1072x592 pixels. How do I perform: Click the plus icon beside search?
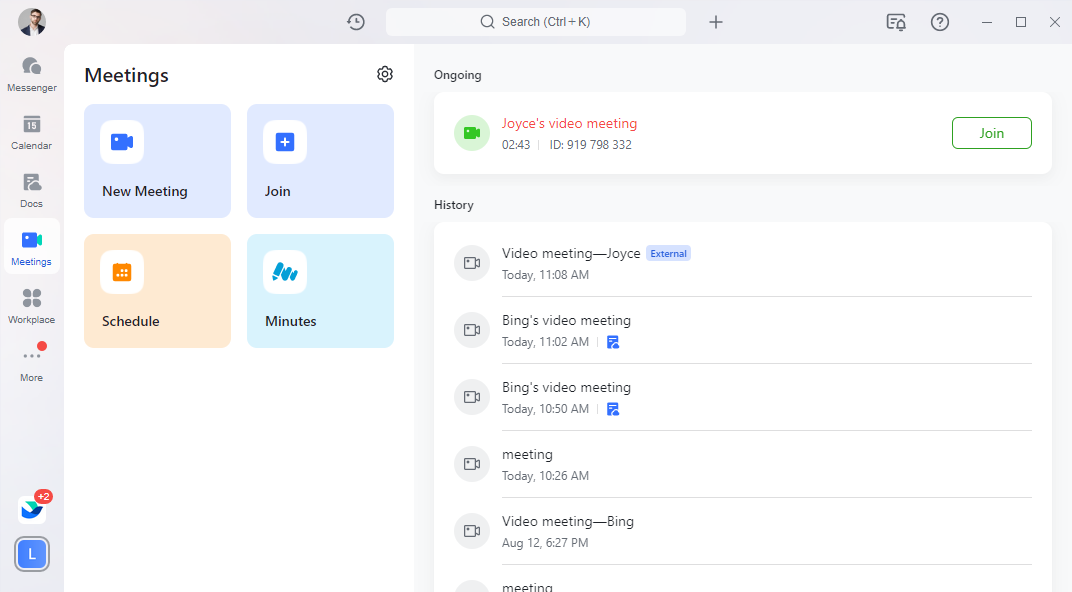[x=716, y=22]
